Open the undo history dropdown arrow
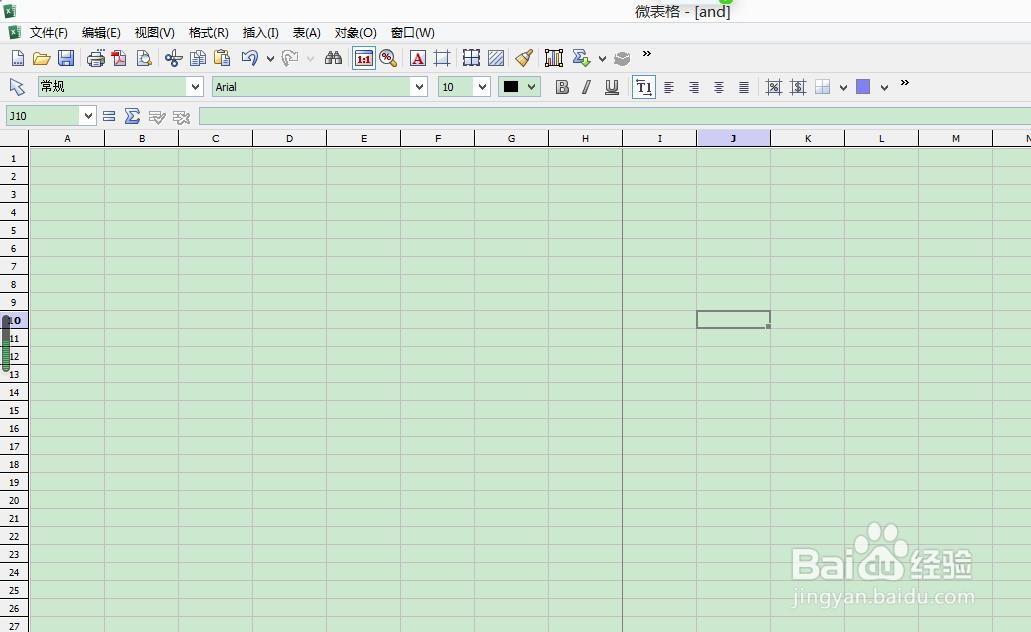 (270, 59)
